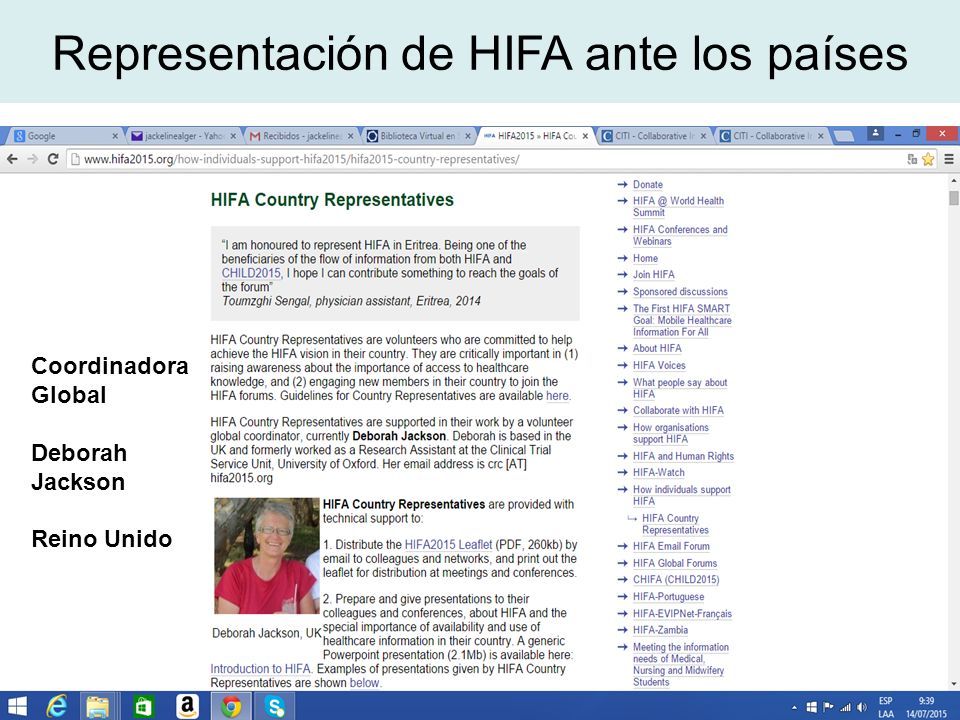Open HIFA-EVIPNet-Français link
This screenshot has width=960, height=720.
(x=683, y=613)
